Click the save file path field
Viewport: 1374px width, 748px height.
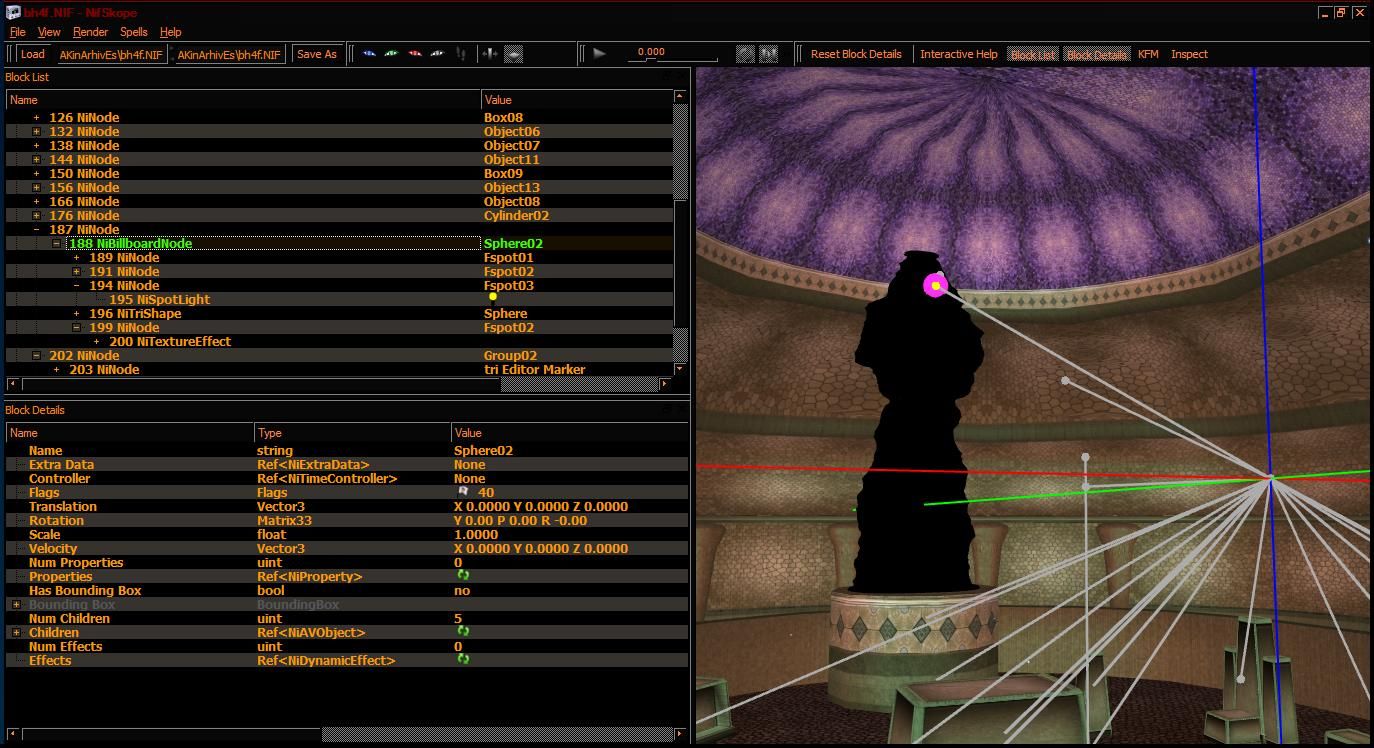click(x=229, y=54)
